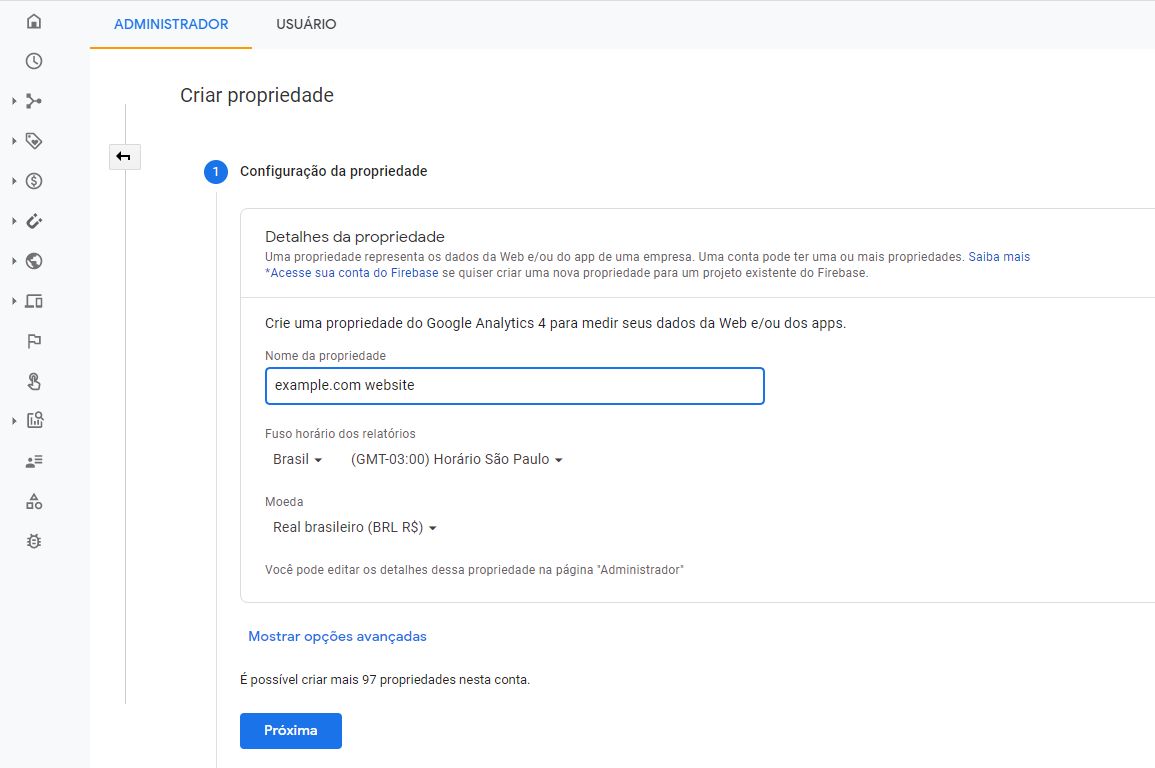Switch to the ADMINISTRADOR tab
The height and width of the screenshot is (768, 1155).
(171, 24)
